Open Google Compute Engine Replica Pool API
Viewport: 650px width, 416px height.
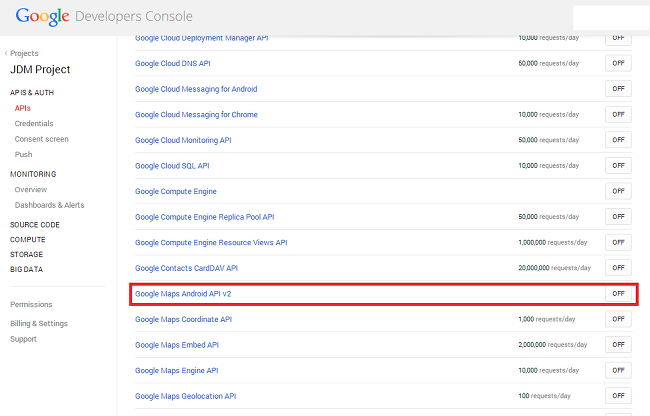(x=204, y=217)
